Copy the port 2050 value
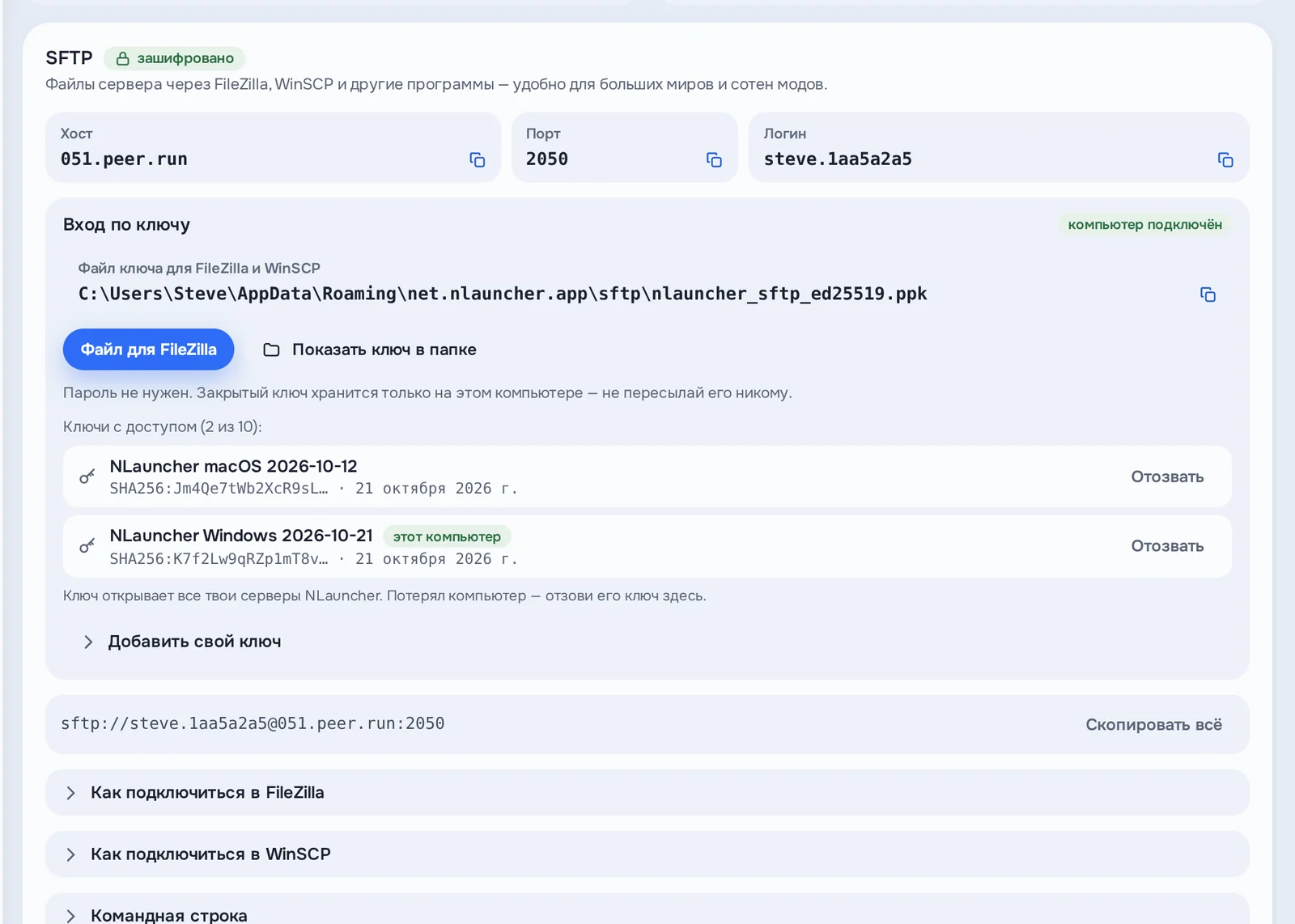 pyautogui.click(x=714, y=160)
